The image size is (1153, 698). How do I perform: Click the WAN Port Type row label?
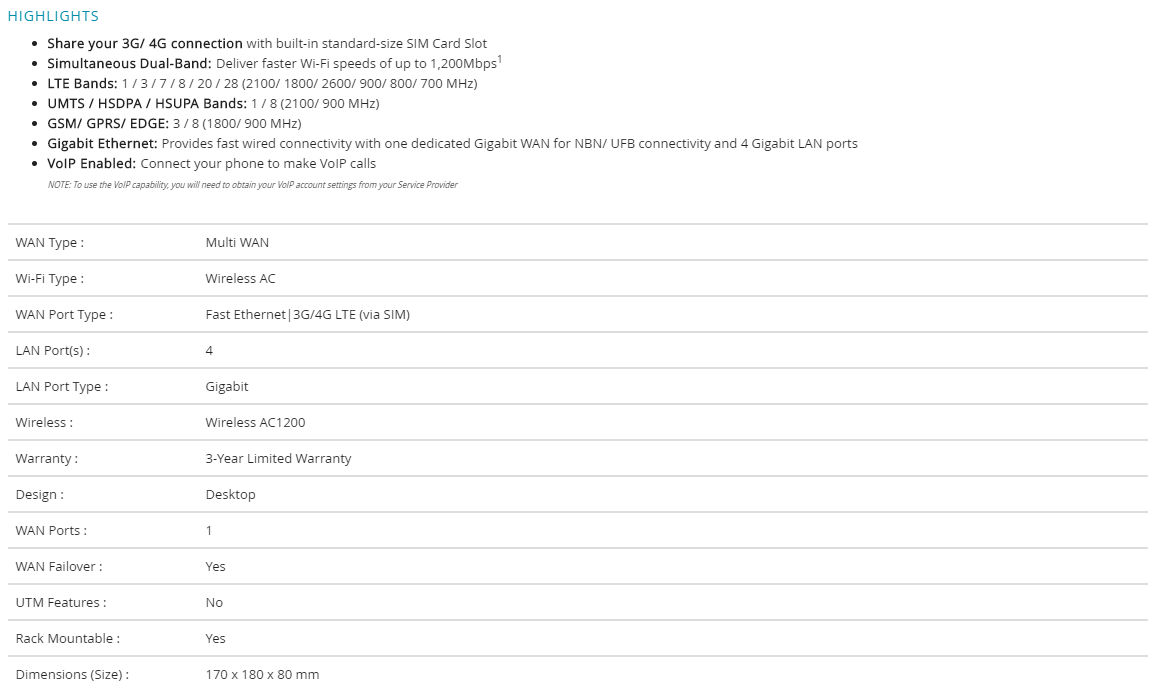coord(64,315)
